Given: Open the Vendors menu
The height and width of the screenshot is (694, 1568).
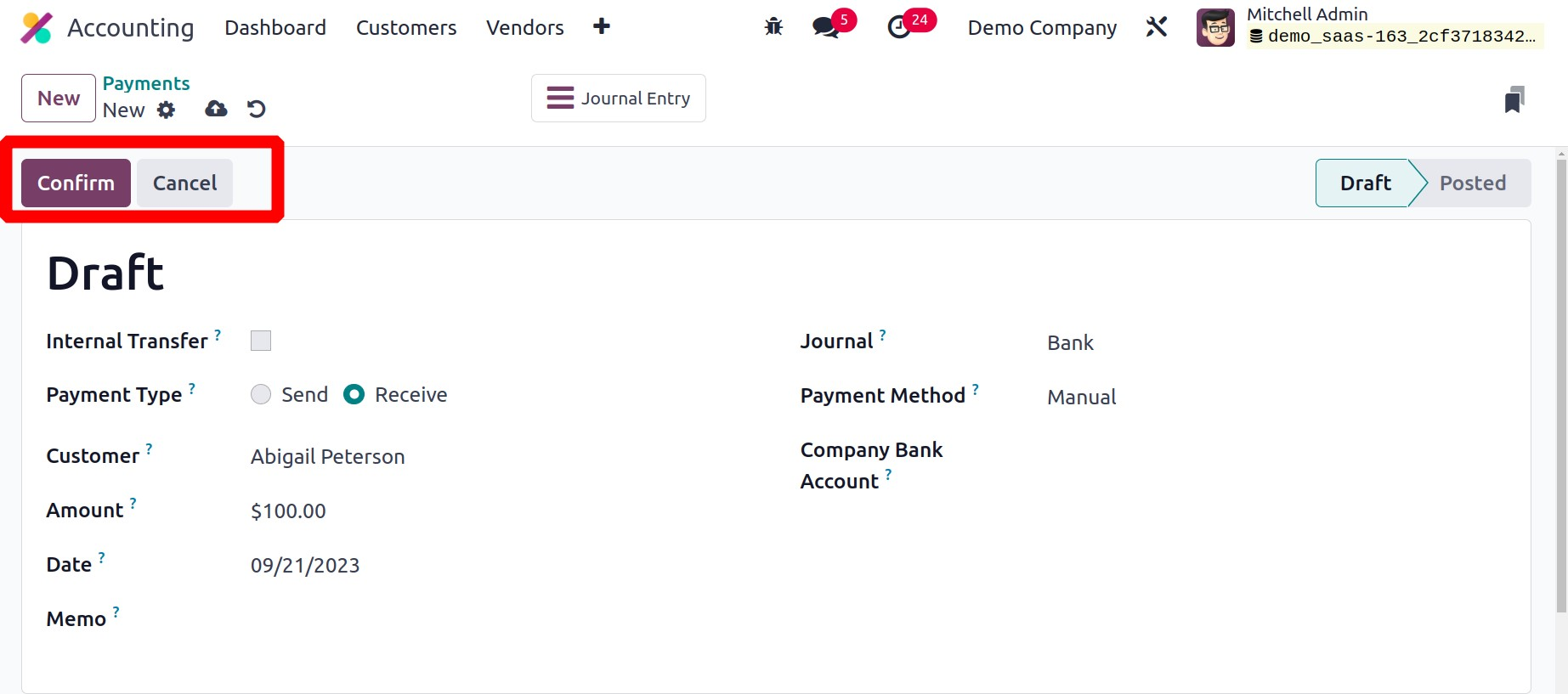Looking at the screenshot, I should (524, 28).
